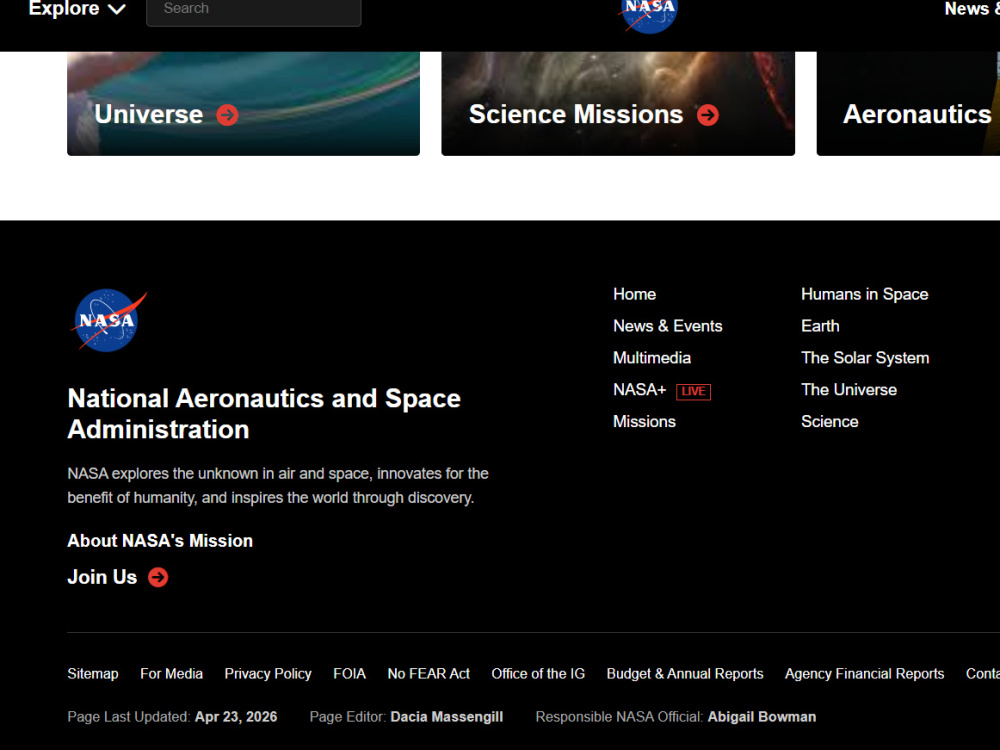
Task: Open the Universe topic card
Action: (244, 103)
